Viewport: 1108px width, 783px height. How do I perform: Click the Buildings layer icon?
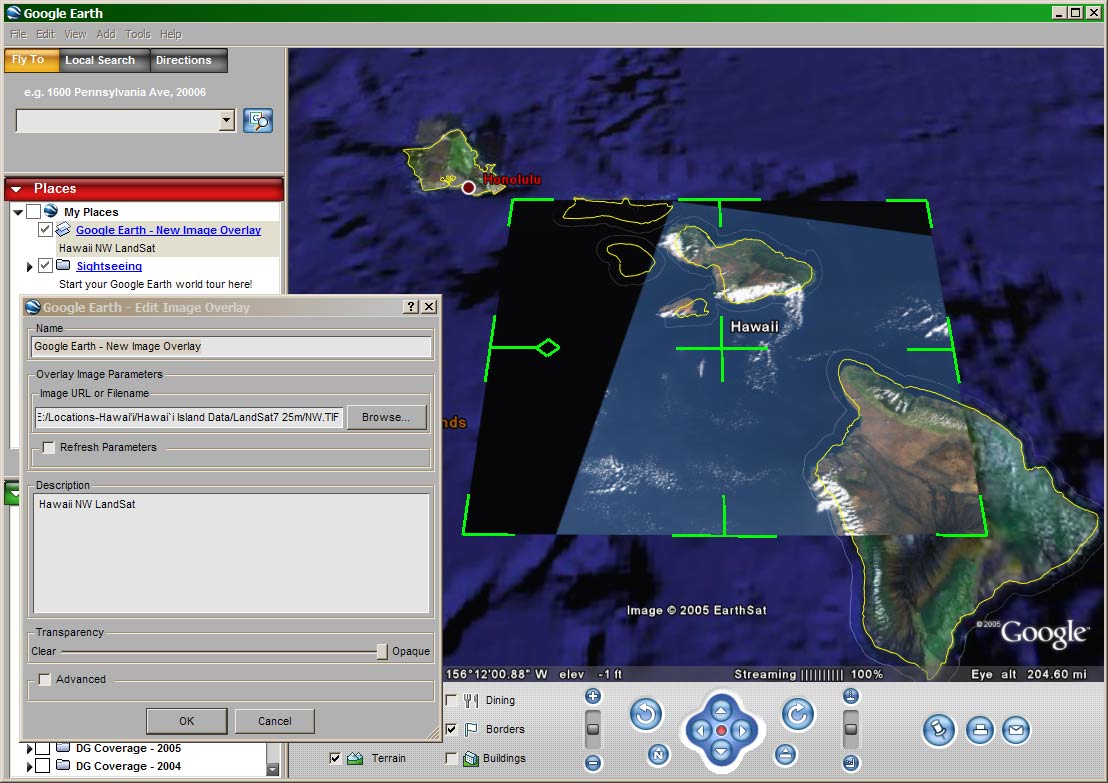point(471,758)
